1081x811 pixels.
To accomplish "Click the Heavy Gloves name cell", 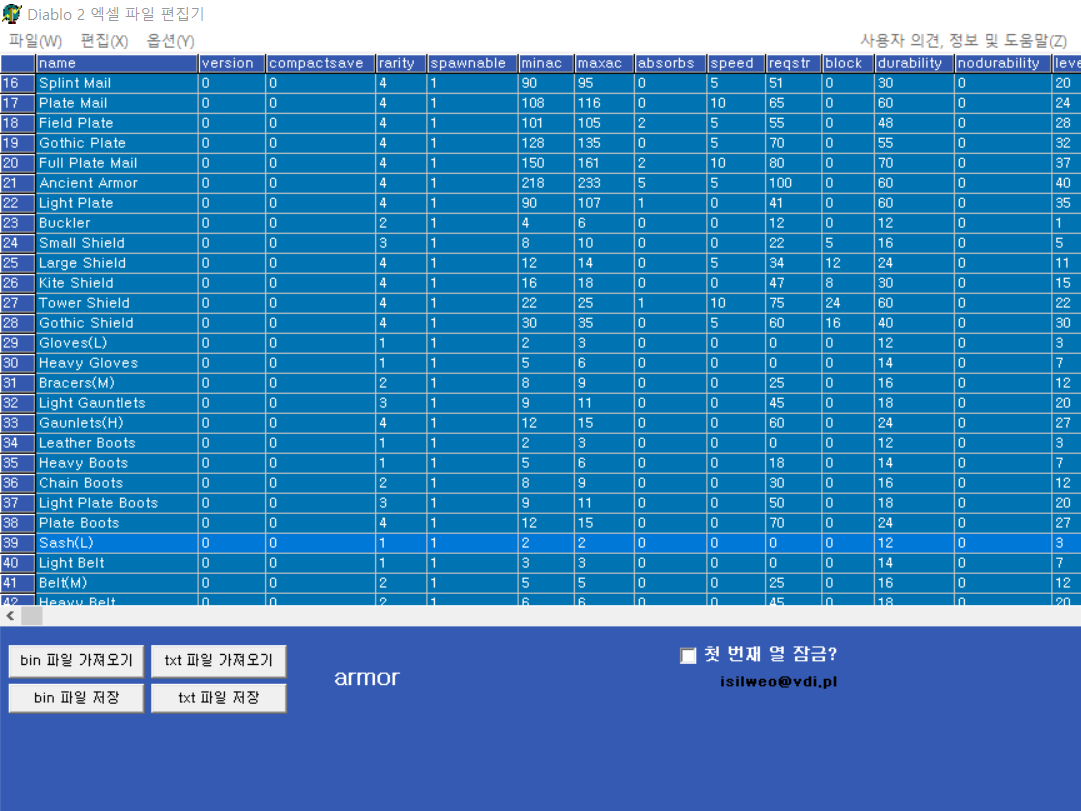I will (117, 363).
